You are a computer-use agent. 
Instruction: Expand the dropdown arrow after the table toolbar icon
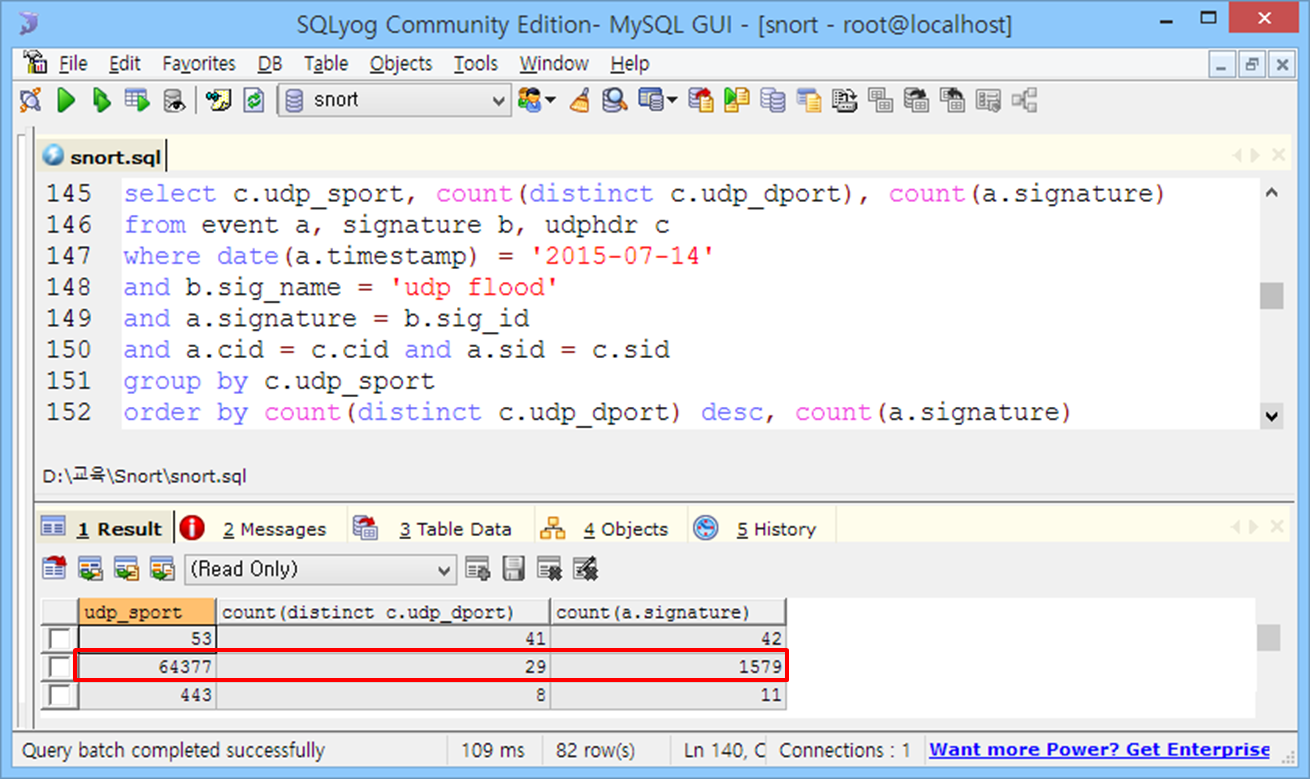pos(672,100)
